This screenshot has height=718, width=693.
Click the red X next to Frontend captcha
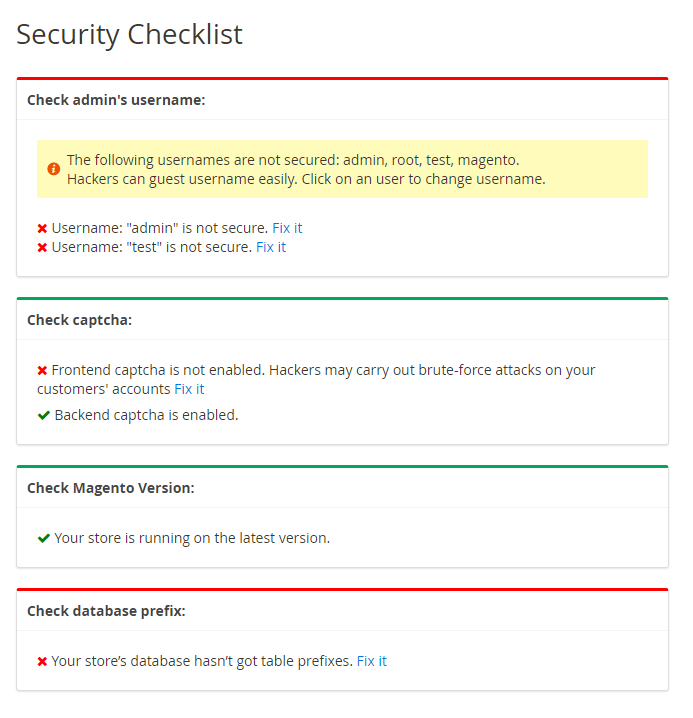pyautogui.click(x=42, y=371)
